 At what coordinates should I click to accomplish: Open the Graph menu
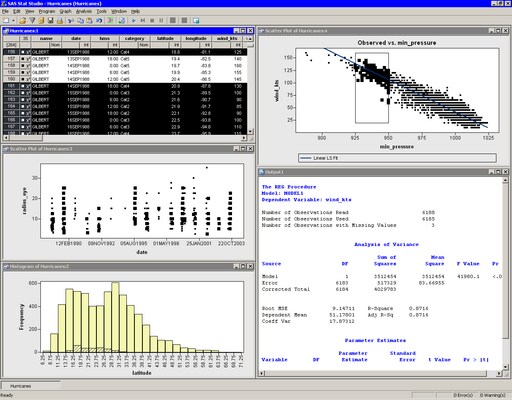click(66, 11)
